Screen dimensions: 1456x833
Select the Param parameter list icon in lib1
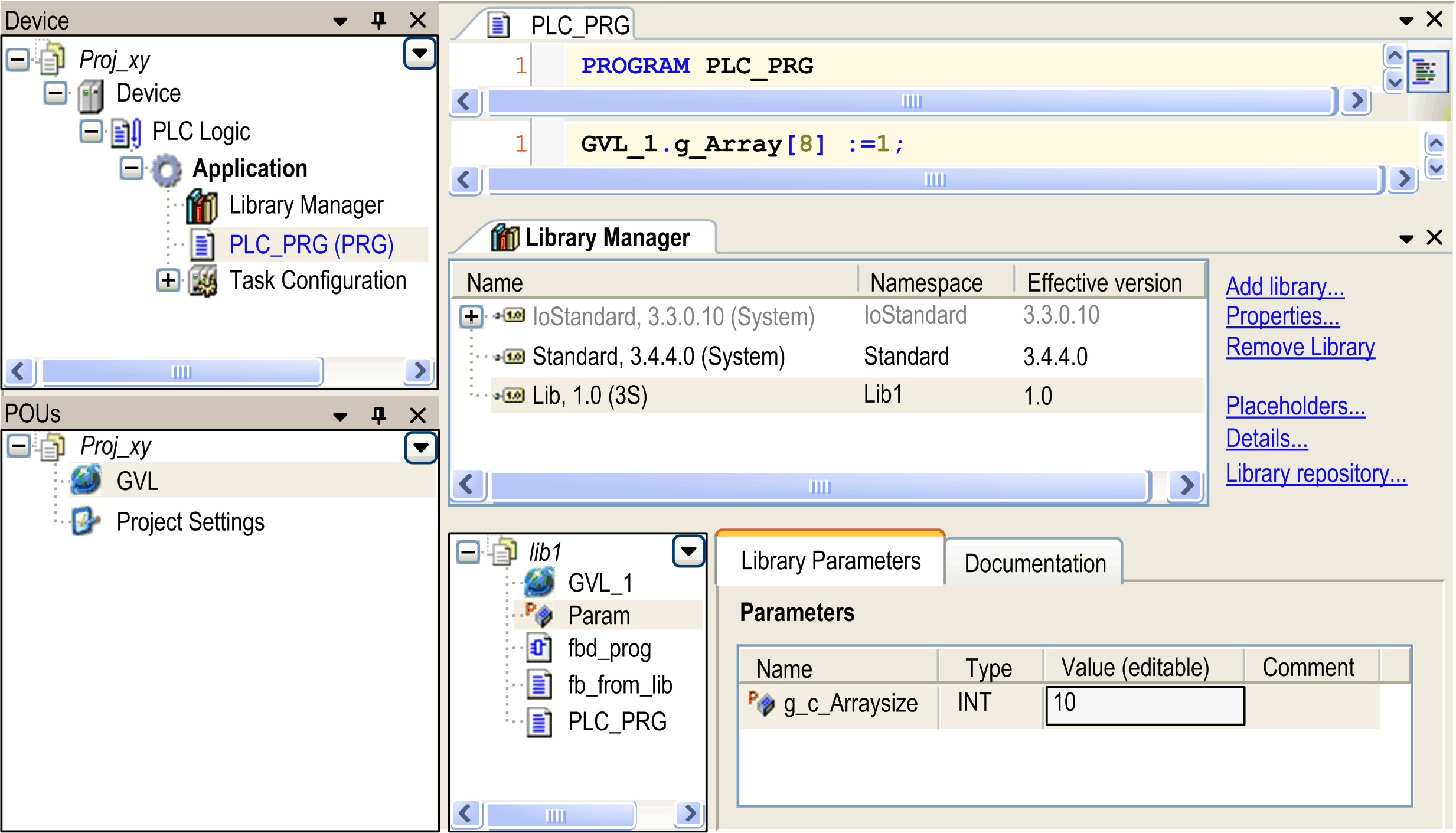pyautogui.click(x=538, y=616)
